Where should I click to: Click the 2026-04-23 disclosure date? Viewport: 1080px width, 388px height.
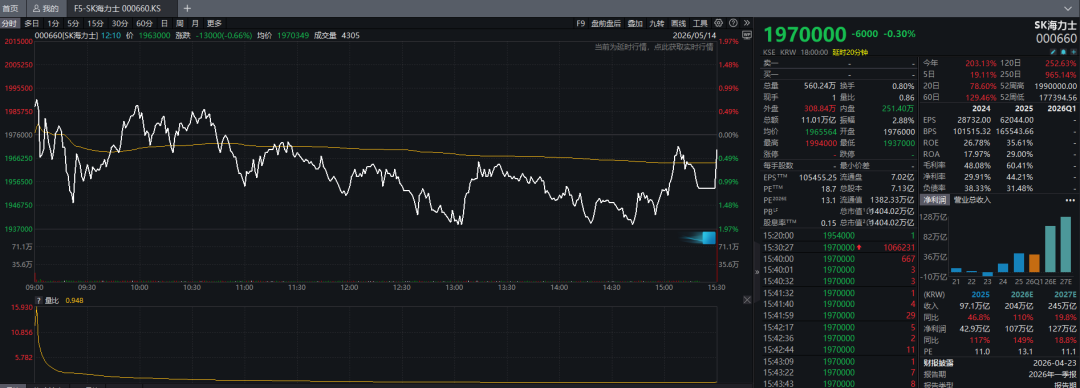click(1056, 362)
